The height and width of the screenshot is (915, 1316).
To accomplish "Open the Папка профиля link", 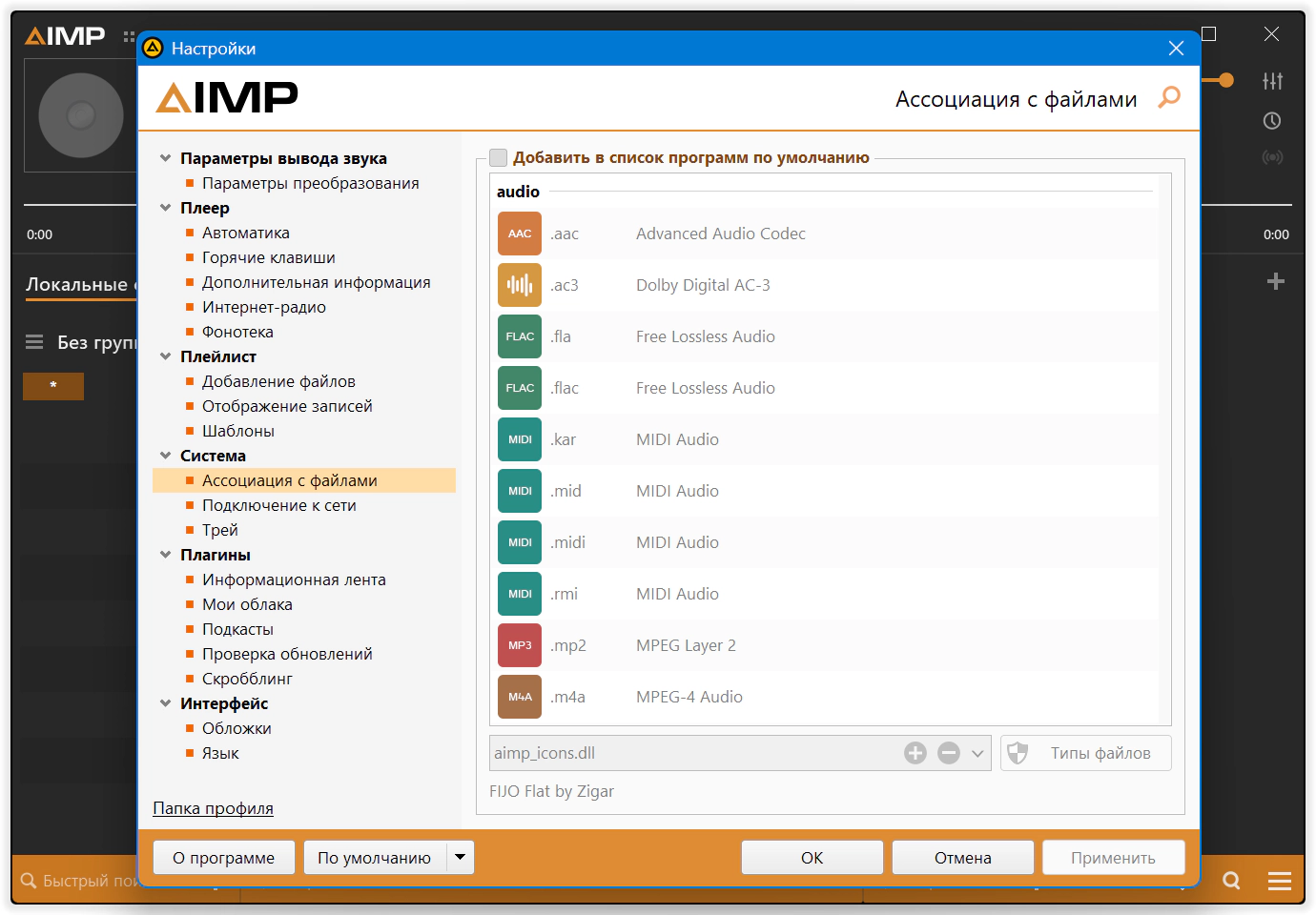I will pos(213,808).
